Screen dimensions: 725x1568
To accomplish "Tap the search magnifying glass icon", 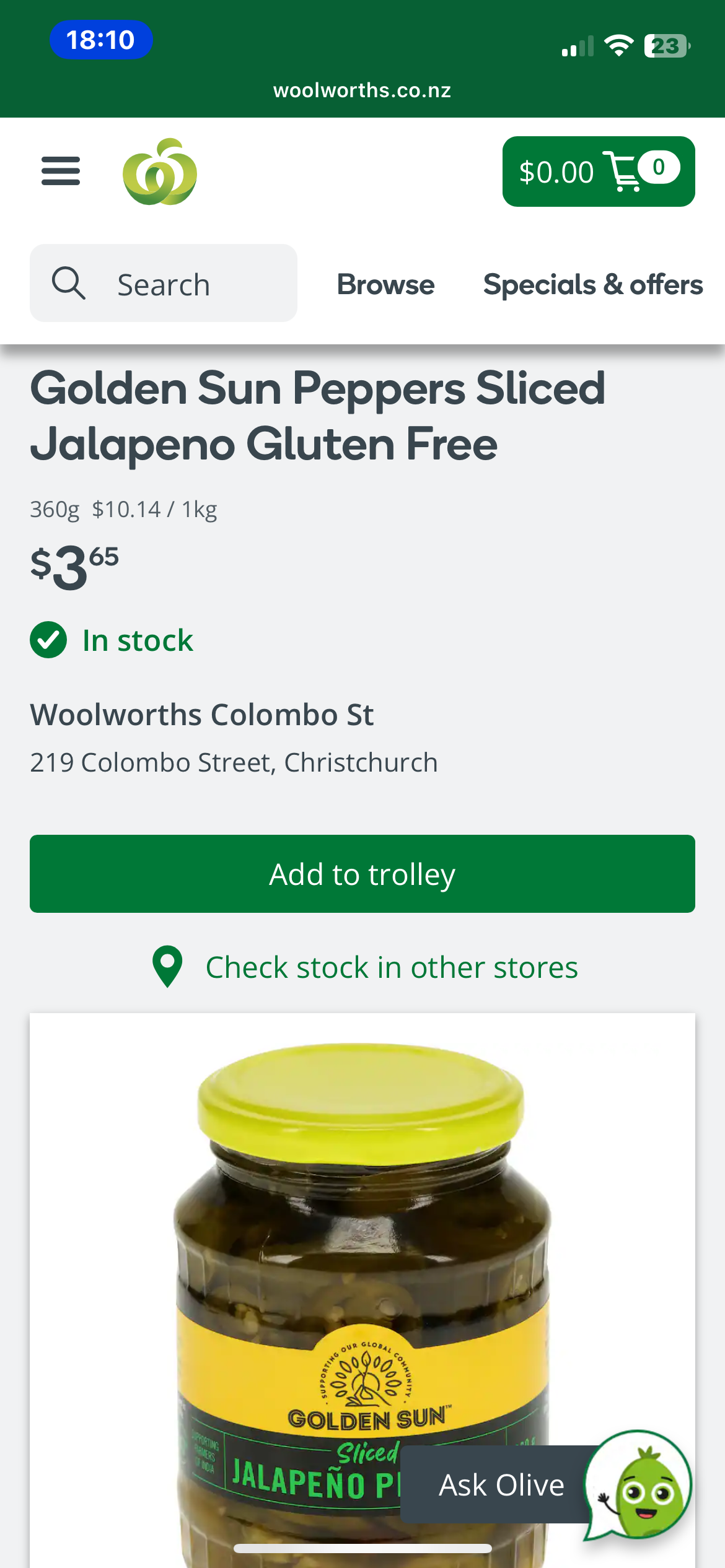I will pyautogui.click(x=68, y=284).
